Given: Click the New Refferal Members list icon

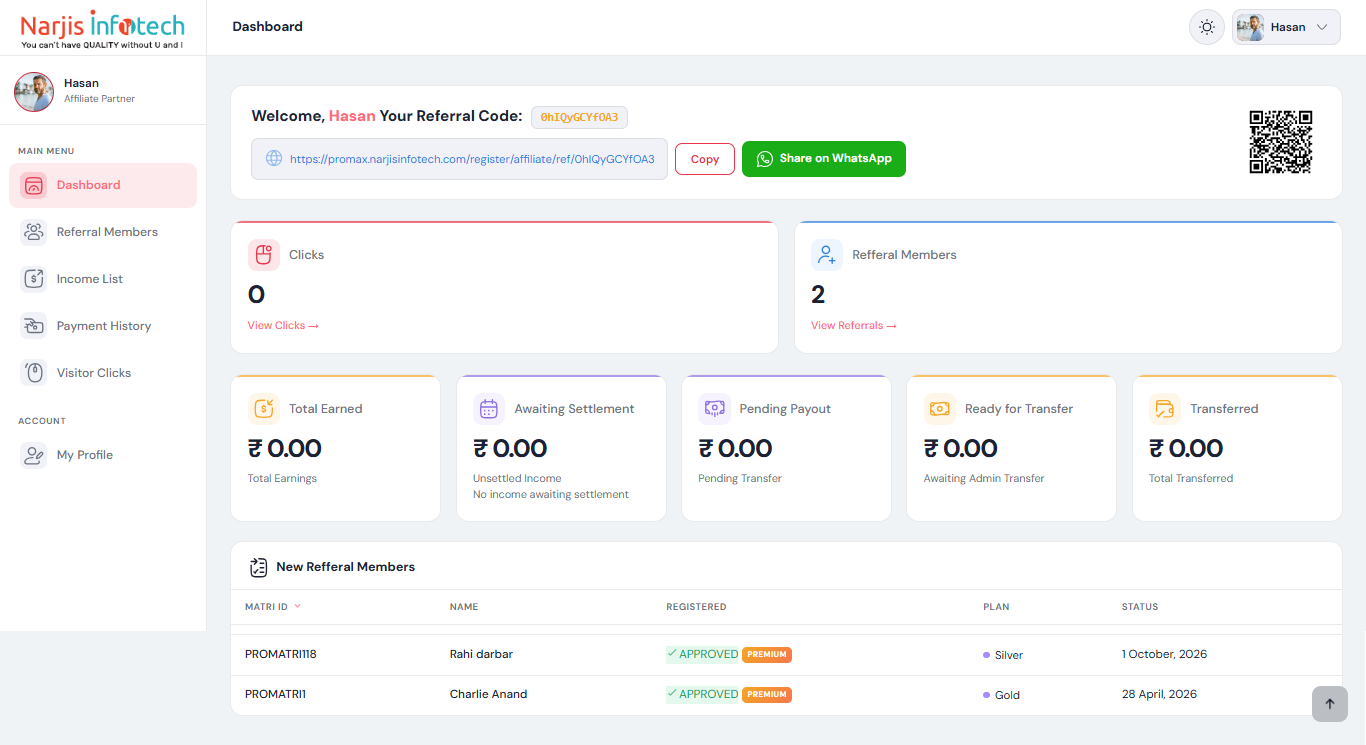Looking at the screenshot, I should pos(259,567).
